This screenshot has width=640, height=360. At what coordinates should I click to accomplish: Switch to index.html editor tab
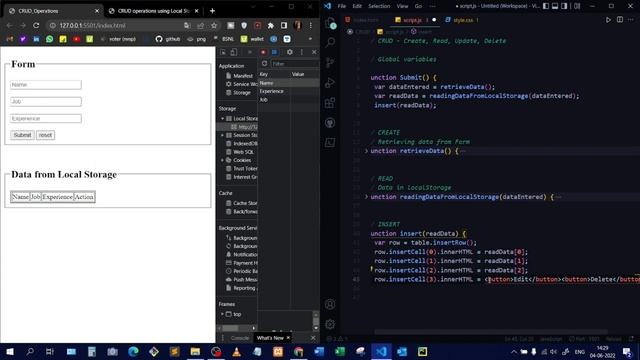[x=362, y=20]
